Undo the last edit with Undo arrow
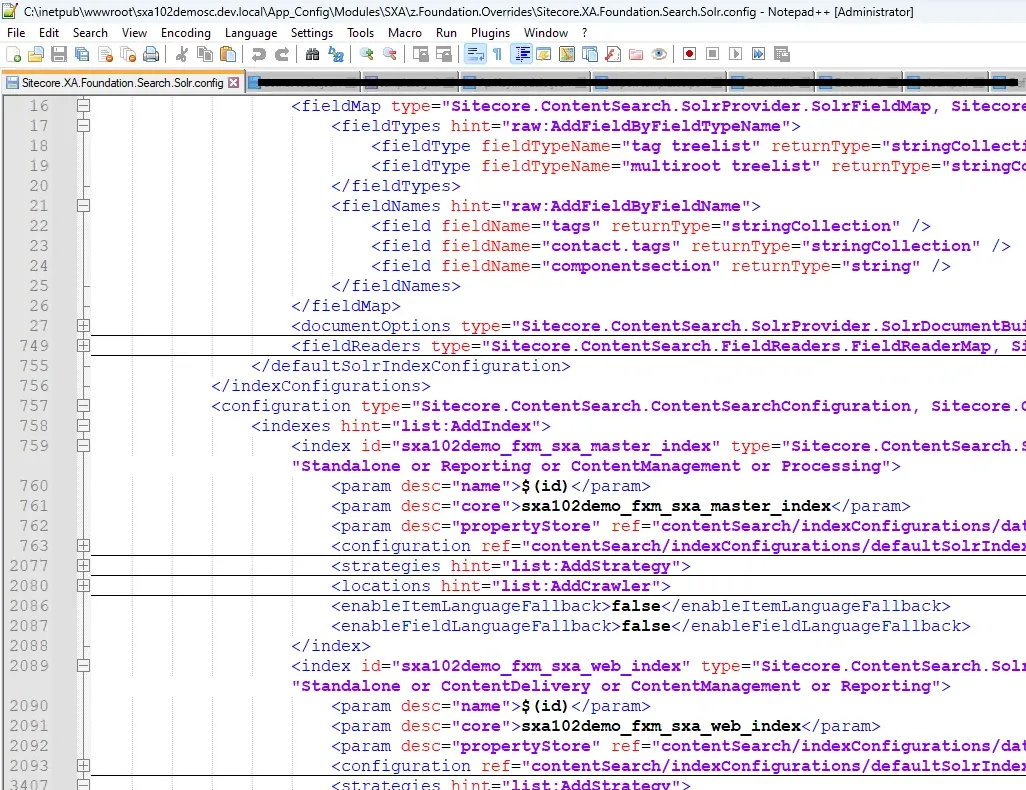The width and height of the screenshot is (1026, 790). click(258, 54)
